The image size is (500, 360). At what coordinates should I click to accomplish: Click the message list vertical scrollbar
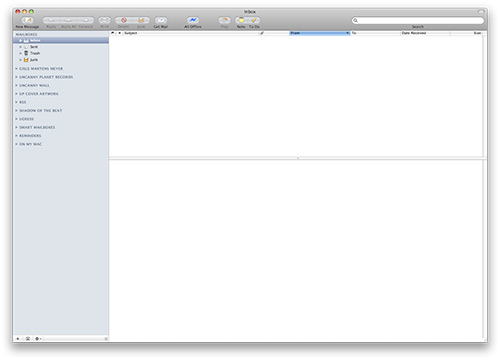485,96
